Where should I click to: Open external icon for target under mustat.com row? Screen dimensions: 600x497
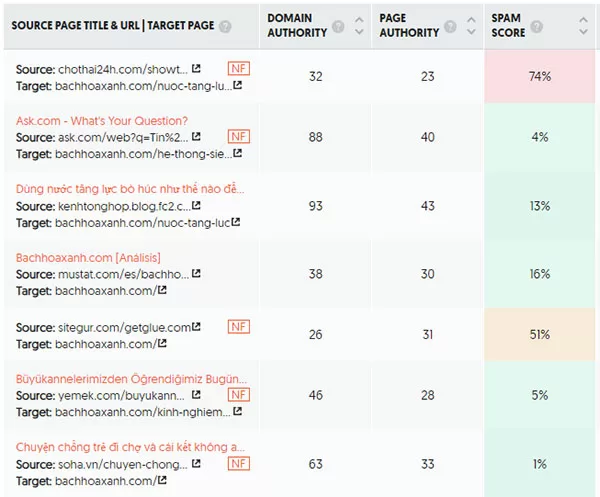coord(162,290)
